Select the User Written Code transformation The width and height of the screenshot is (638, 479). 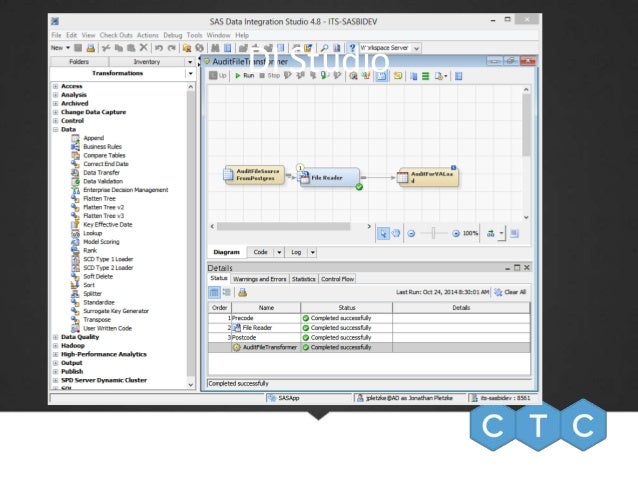(107, 328)
